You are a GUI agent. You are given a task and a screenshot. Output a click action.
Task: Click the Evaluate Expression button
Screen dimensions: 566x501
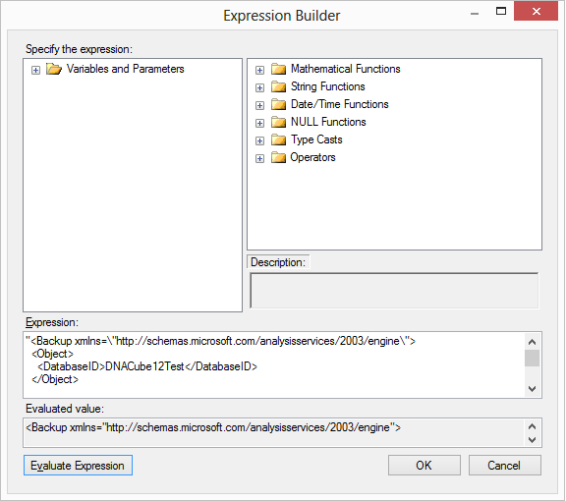pos(78,465)
